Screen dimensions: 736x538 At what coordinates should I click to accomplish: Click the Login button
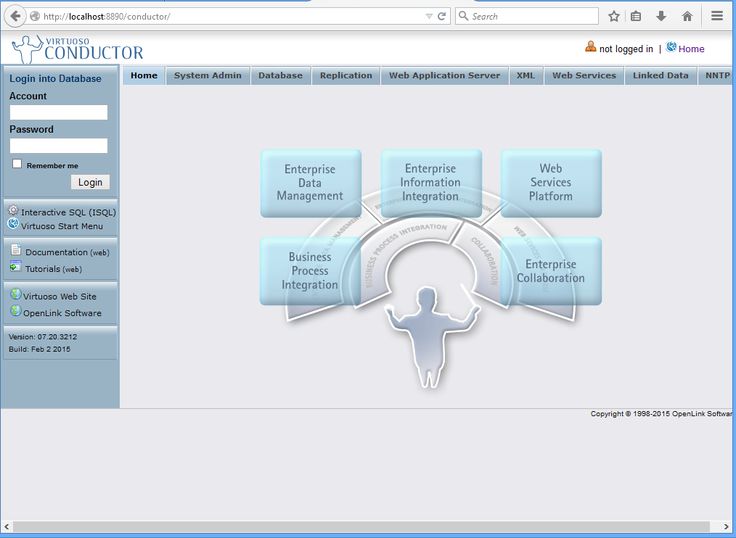pyautogui.click(x=90, y=182)
